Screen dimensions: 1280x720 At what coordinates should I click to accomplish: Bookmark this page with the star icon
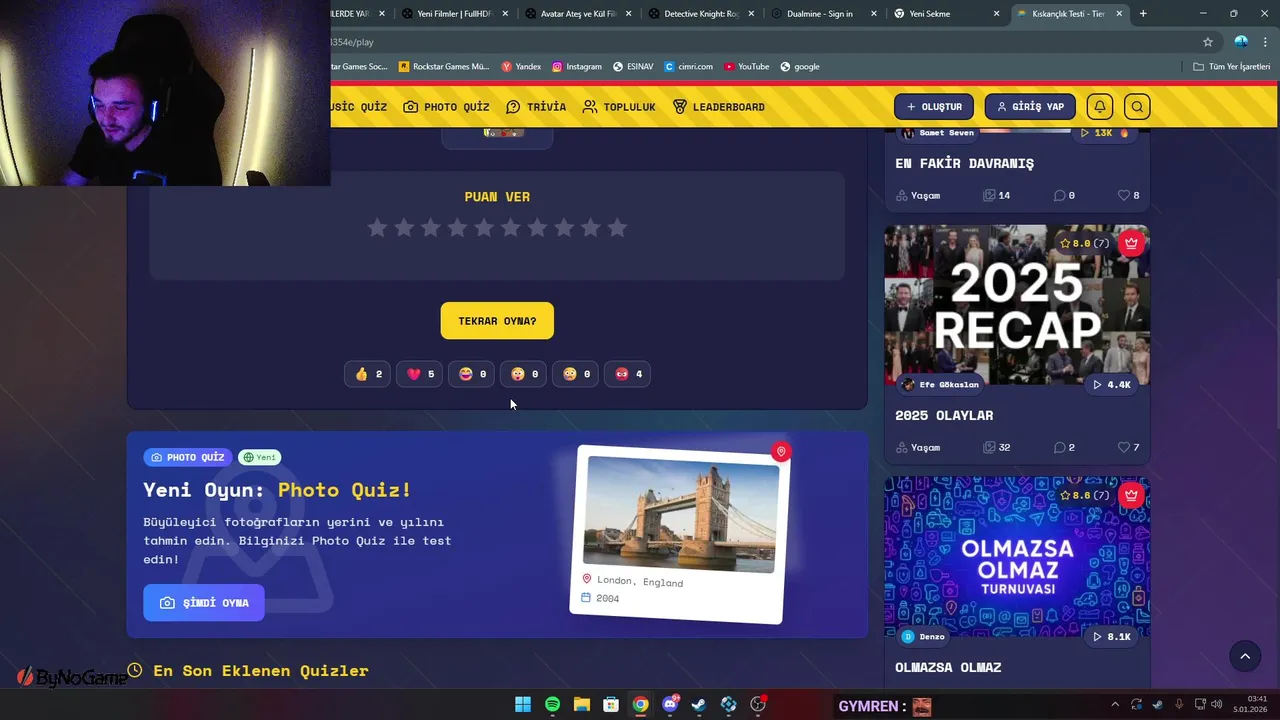coord(1208,42)
